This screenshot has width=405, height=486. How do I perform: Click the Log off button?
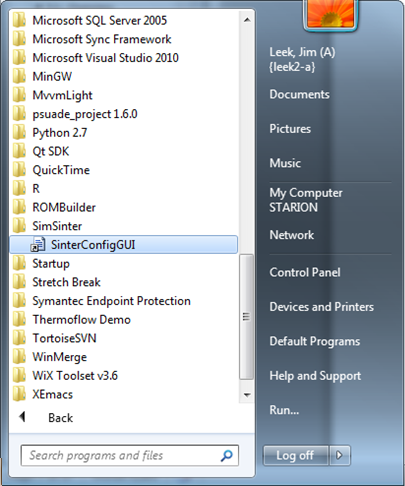(295, 455)
